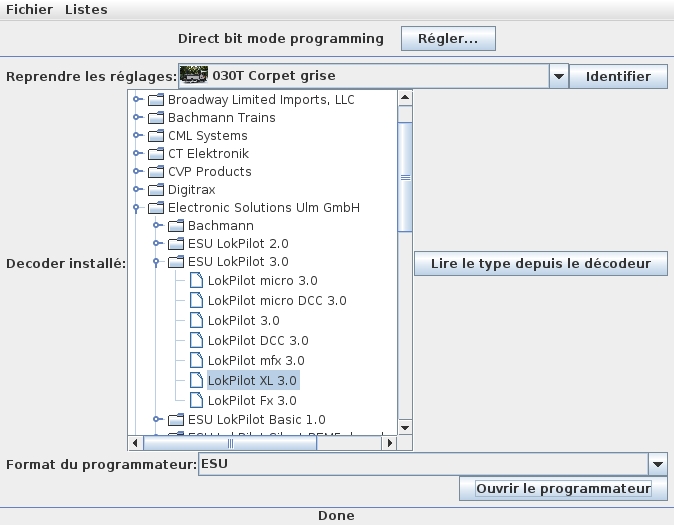Screen dimensions: 674x525
Task: Click the LokPilot 3.0 file icon
Action: click(x=196, y=320)
